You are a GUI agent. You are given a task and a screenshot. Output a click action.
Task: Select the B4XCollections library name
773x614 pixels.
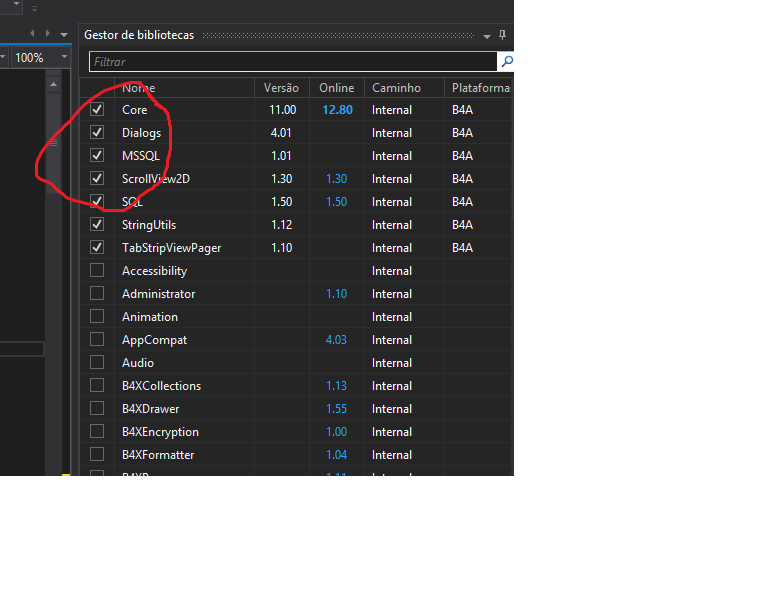[x=162, y=386]
